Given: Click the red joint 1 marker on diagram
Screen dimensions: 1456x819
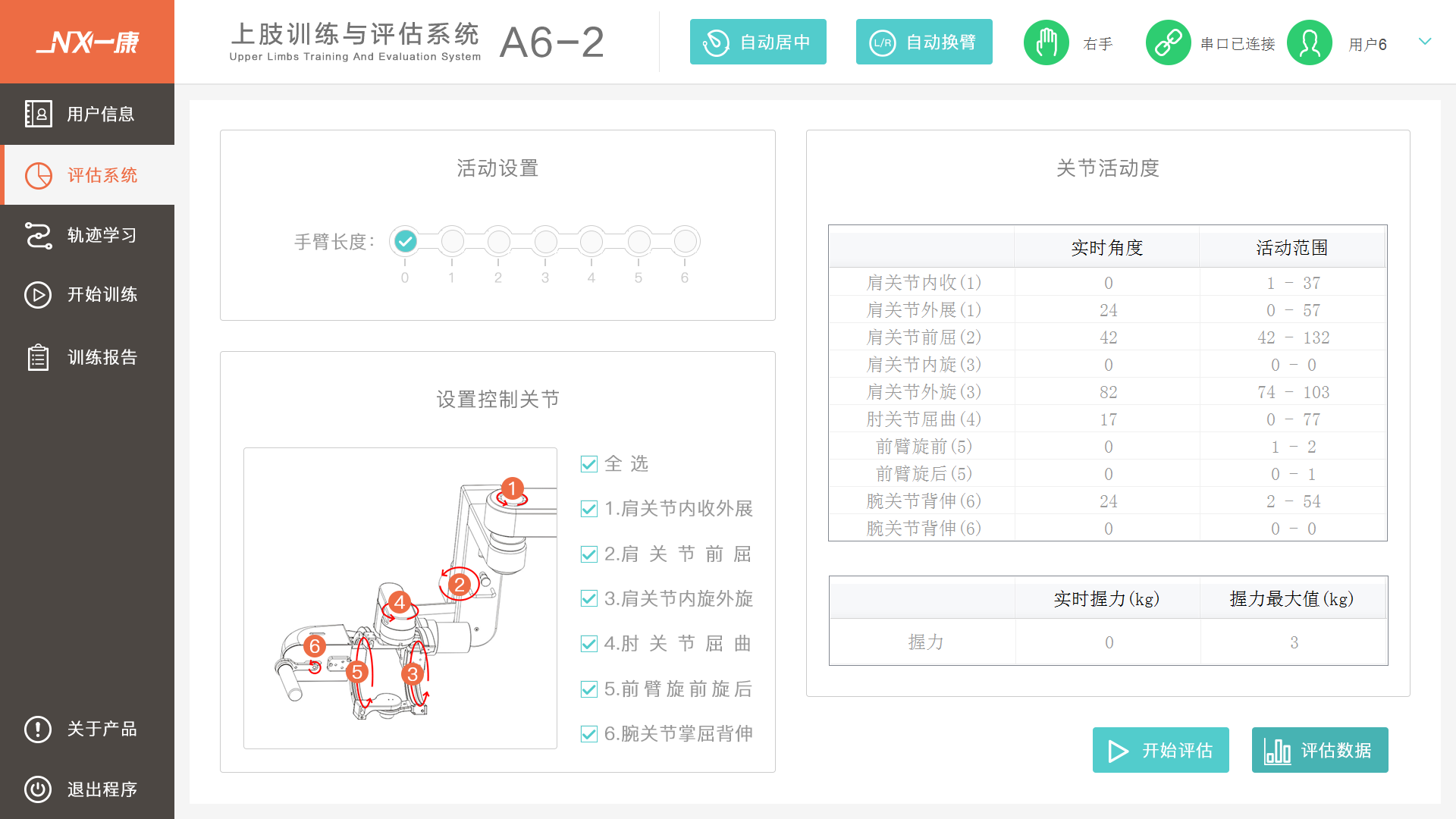Looking at the screenshot, I should 513,488.
